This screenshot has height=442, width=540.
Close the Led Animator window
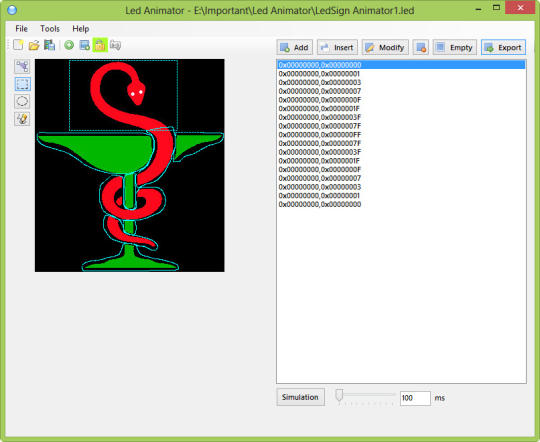[520, 8]
